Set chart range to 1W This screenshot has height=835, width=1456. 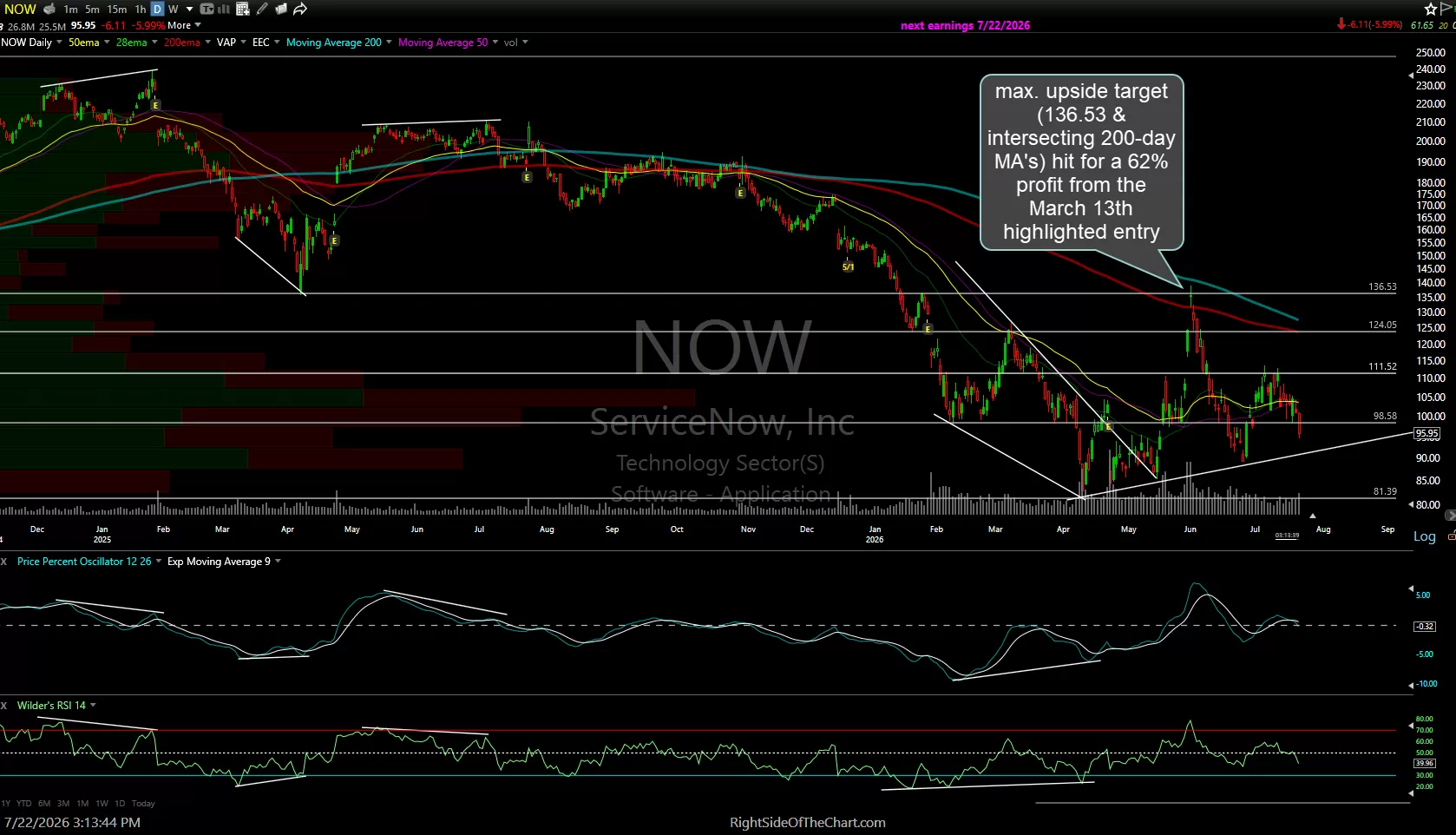point(102,804)
